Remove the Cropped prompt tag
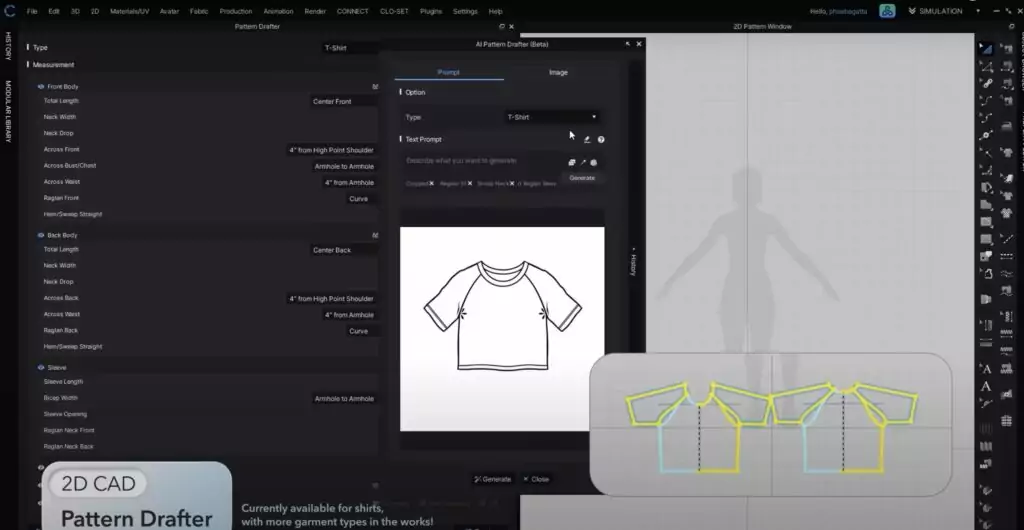The height and width of the screenshot is (530, 1024). 432,184
